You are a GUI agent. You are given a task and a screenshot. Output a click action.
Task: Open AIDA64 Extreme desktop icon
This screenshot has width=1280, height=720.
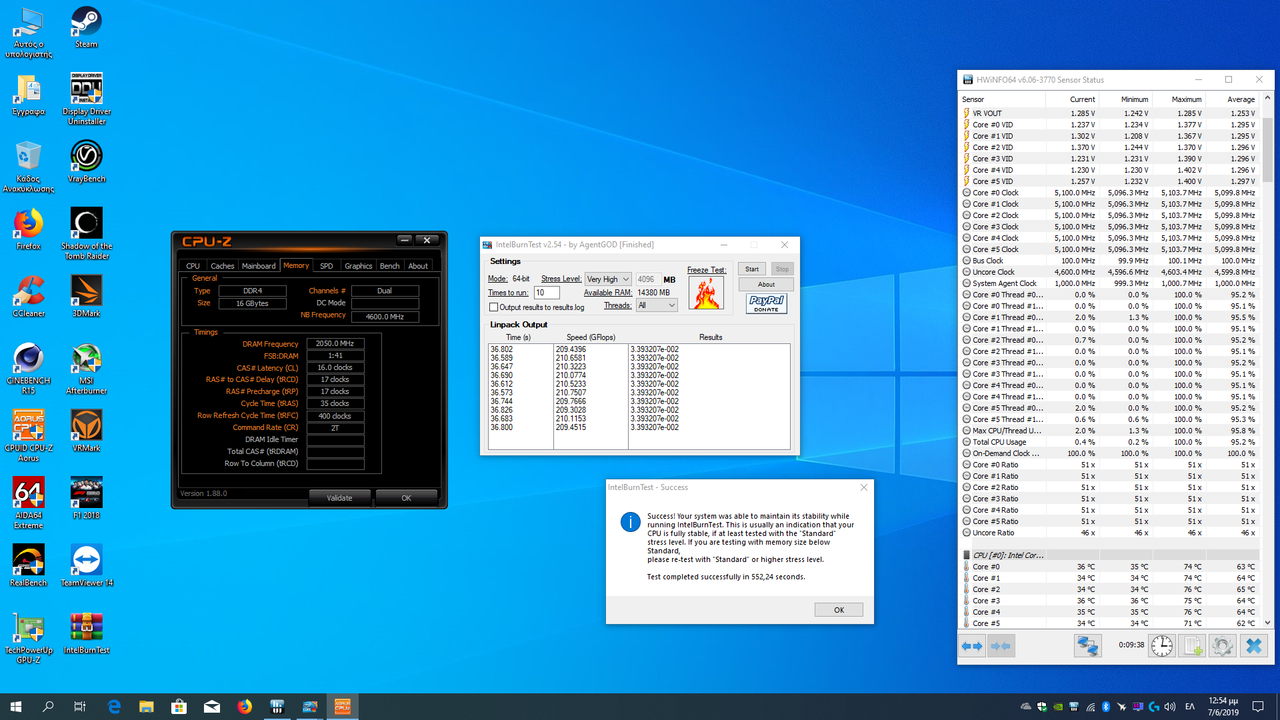(28, 503)
